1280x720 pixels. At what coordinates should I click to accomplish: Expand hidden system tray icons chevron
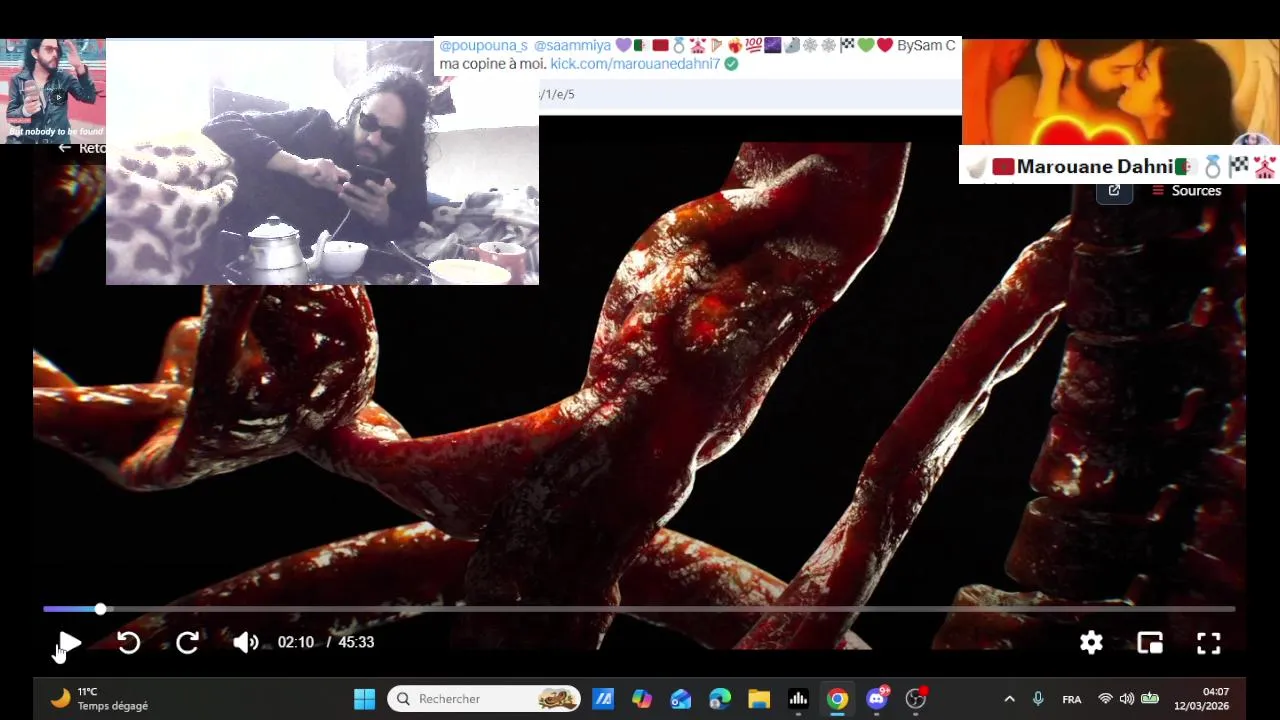tap(1009, 699)
